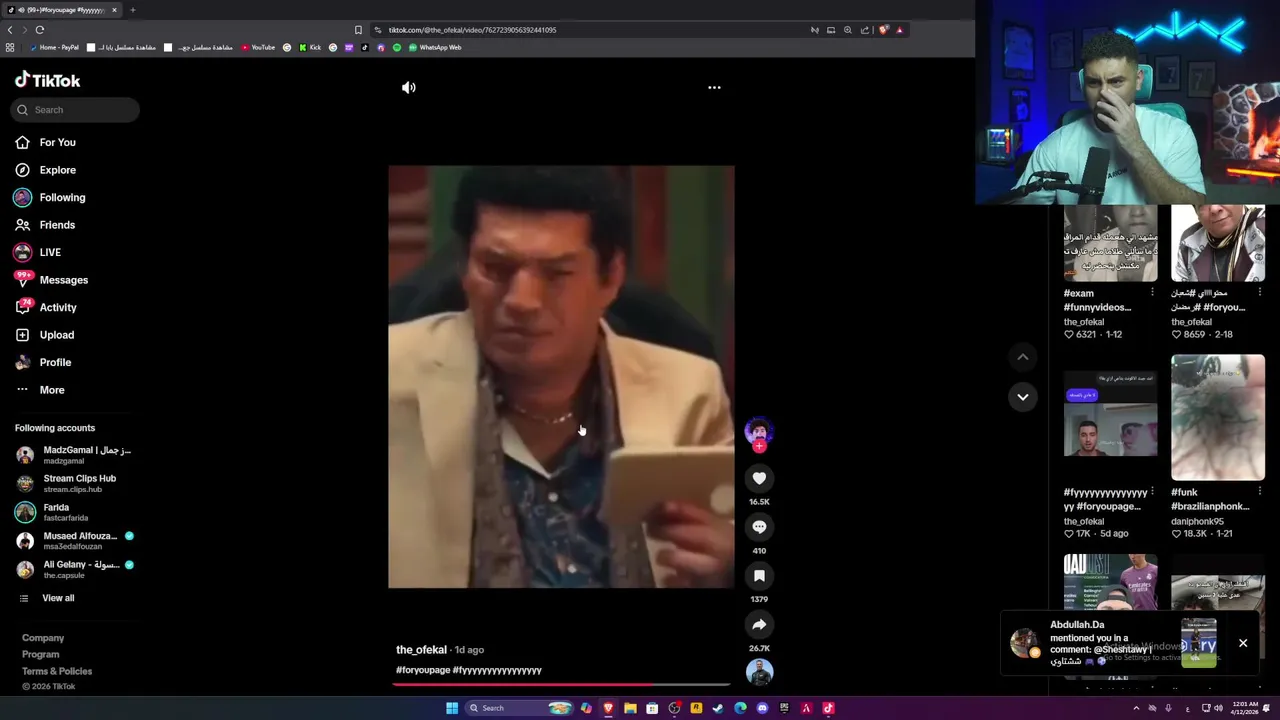Screen dimensions: 1280x720
Task: Open the #exam #funnyvideos video thumbnail
Action: (1110, 243)
